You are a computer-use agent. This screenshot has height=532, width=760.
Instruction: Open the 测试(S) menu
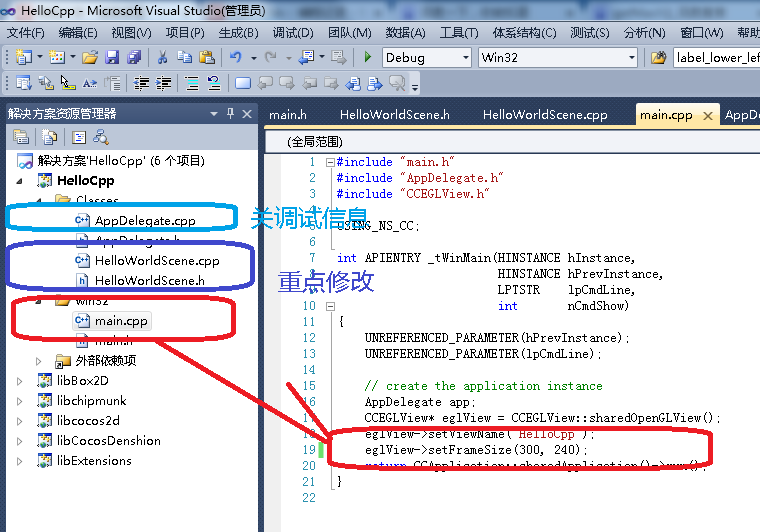589,32
